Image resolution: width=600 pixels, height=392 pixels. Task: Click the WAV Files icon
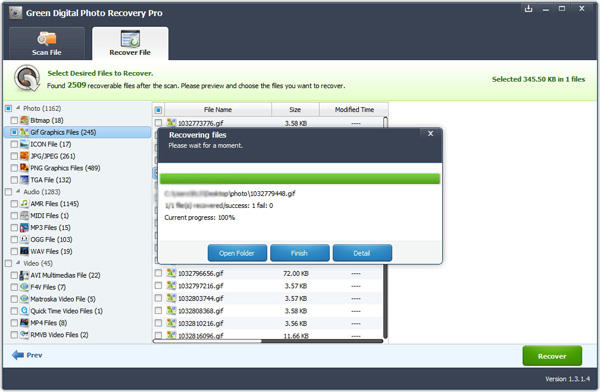click(x=24, y=251)
